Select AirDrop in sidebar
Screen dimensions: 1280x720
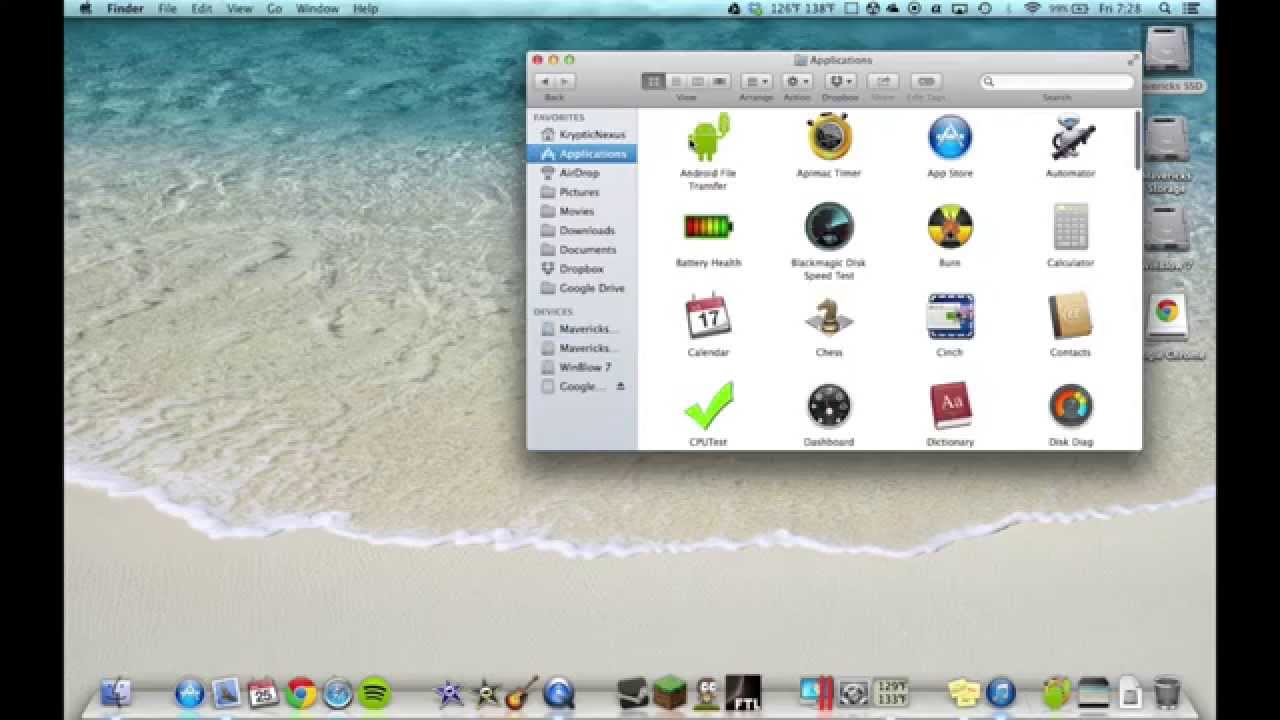point(582,173)
